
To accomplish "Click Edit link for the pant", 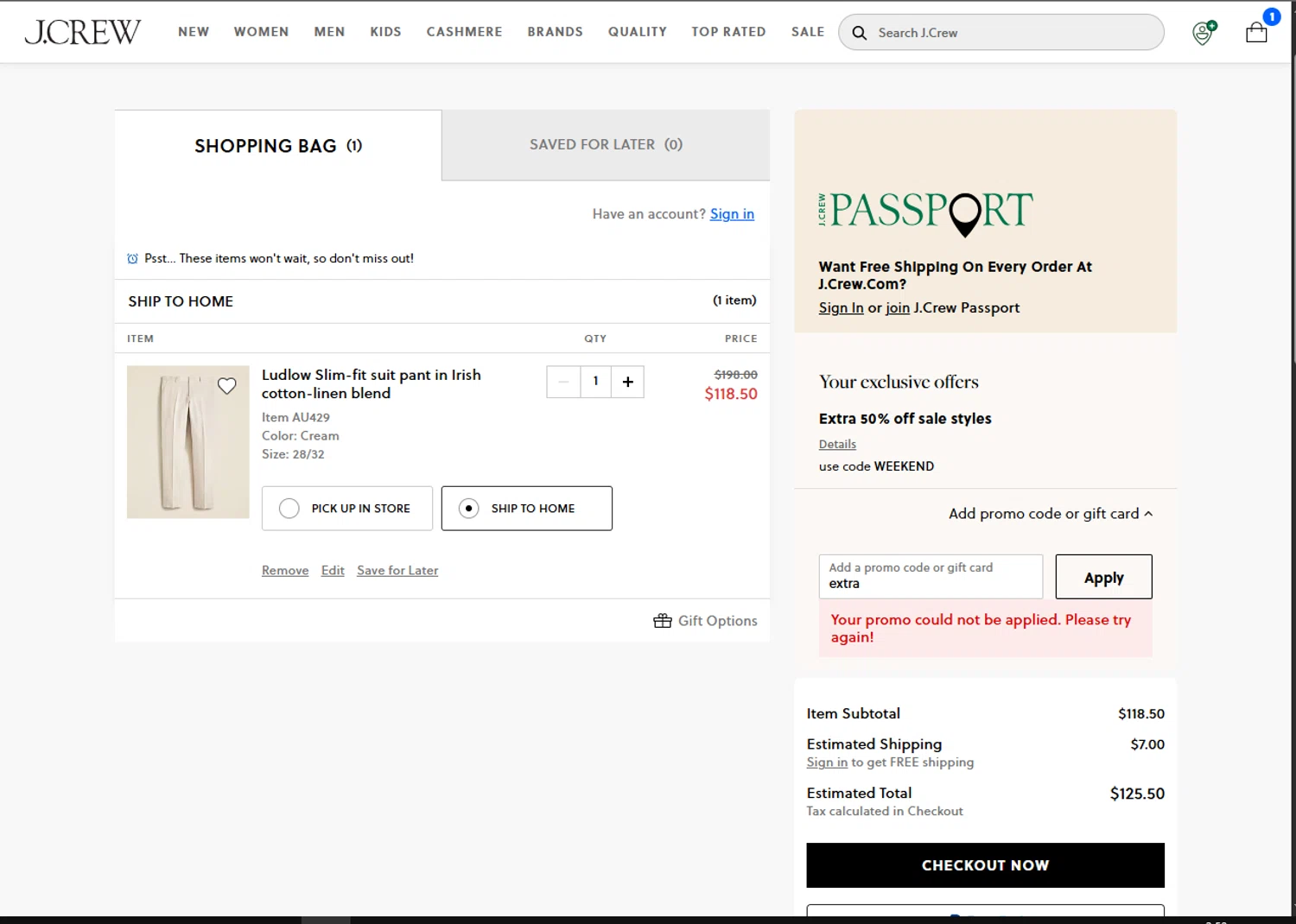I will point(333,571).
